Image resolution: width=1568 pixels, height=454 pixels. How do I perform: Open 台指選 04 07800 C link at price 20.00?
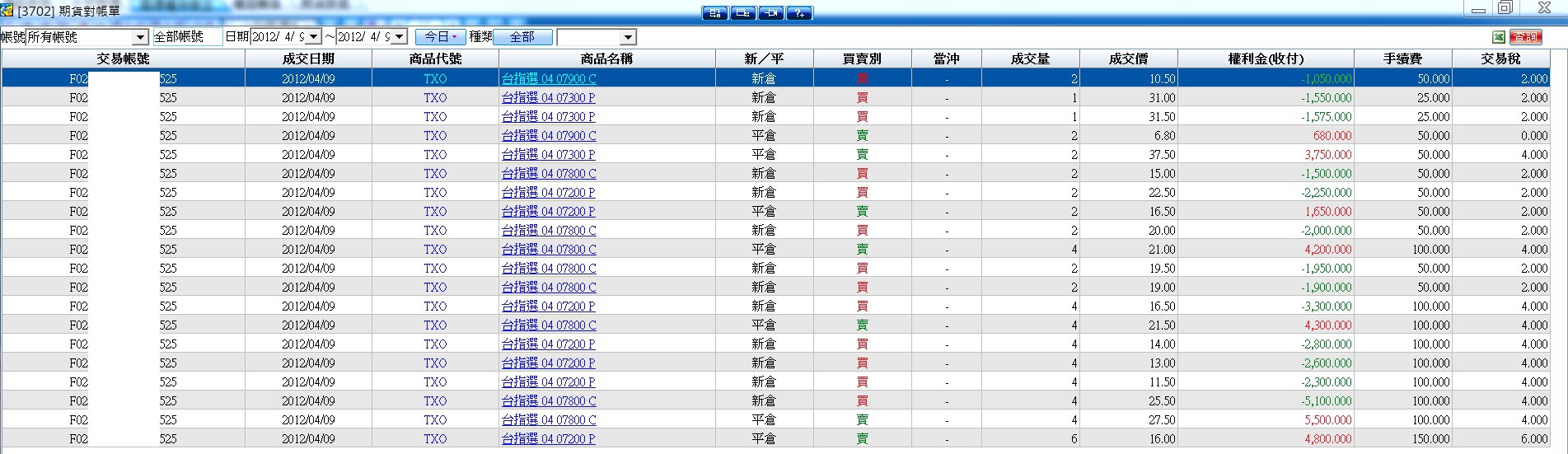click(549, 230)
